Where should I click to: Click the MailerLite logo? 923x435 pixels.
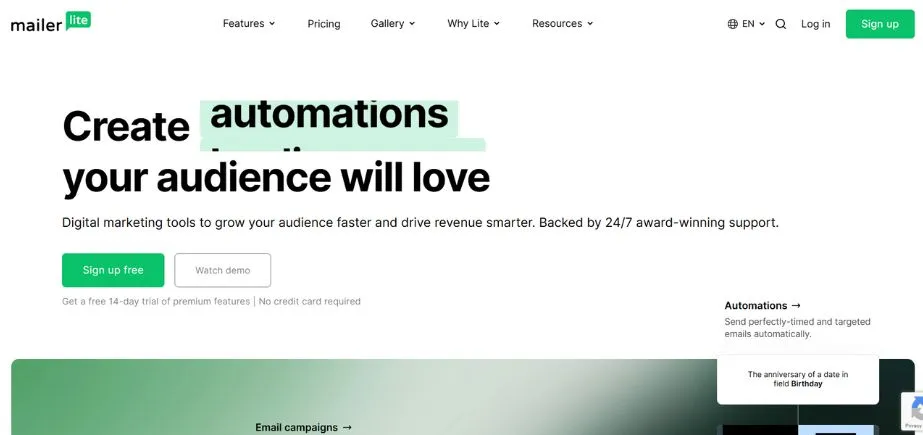(51, 22)
